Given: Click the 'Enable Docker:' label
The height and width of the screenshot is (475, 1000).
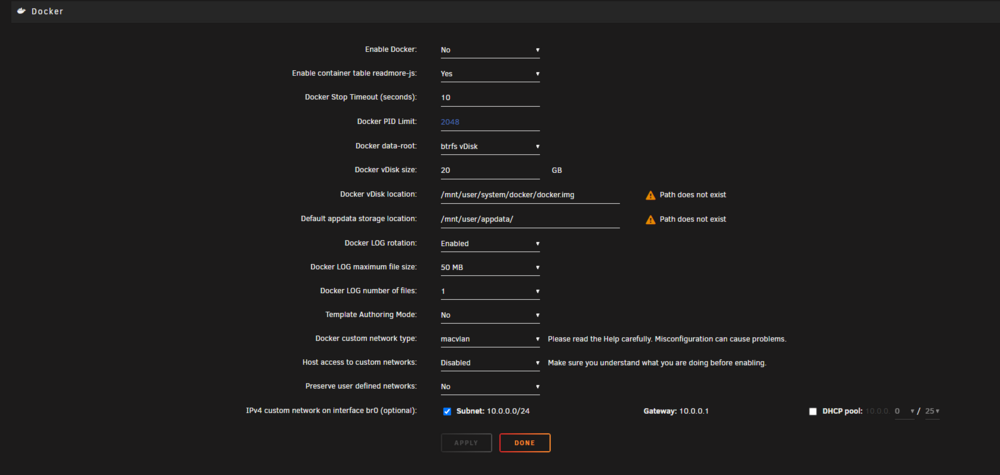Looking at the screenshot, I should tap(391, 49).
